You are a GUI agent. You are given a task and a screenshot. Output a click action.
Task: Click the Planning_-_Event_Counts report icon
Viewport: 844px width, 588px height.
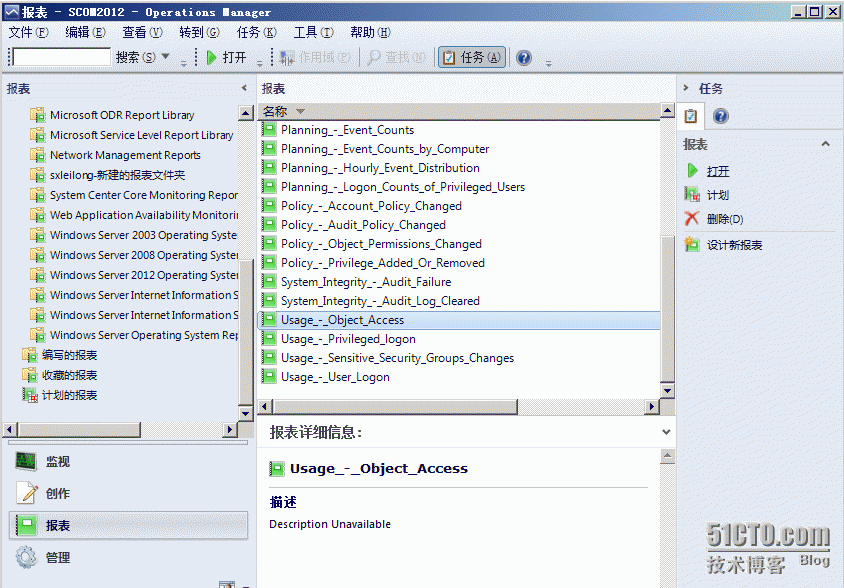(269, 129)
